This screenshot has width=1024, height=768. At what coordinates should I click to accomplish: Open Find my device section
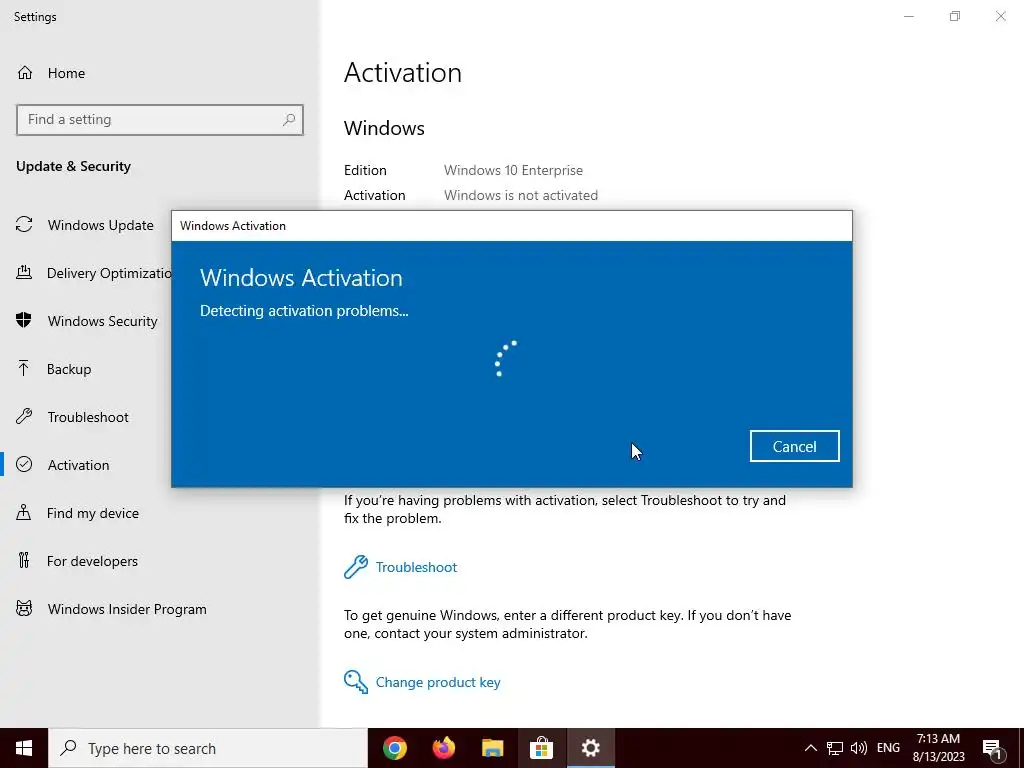coord(93,513)
